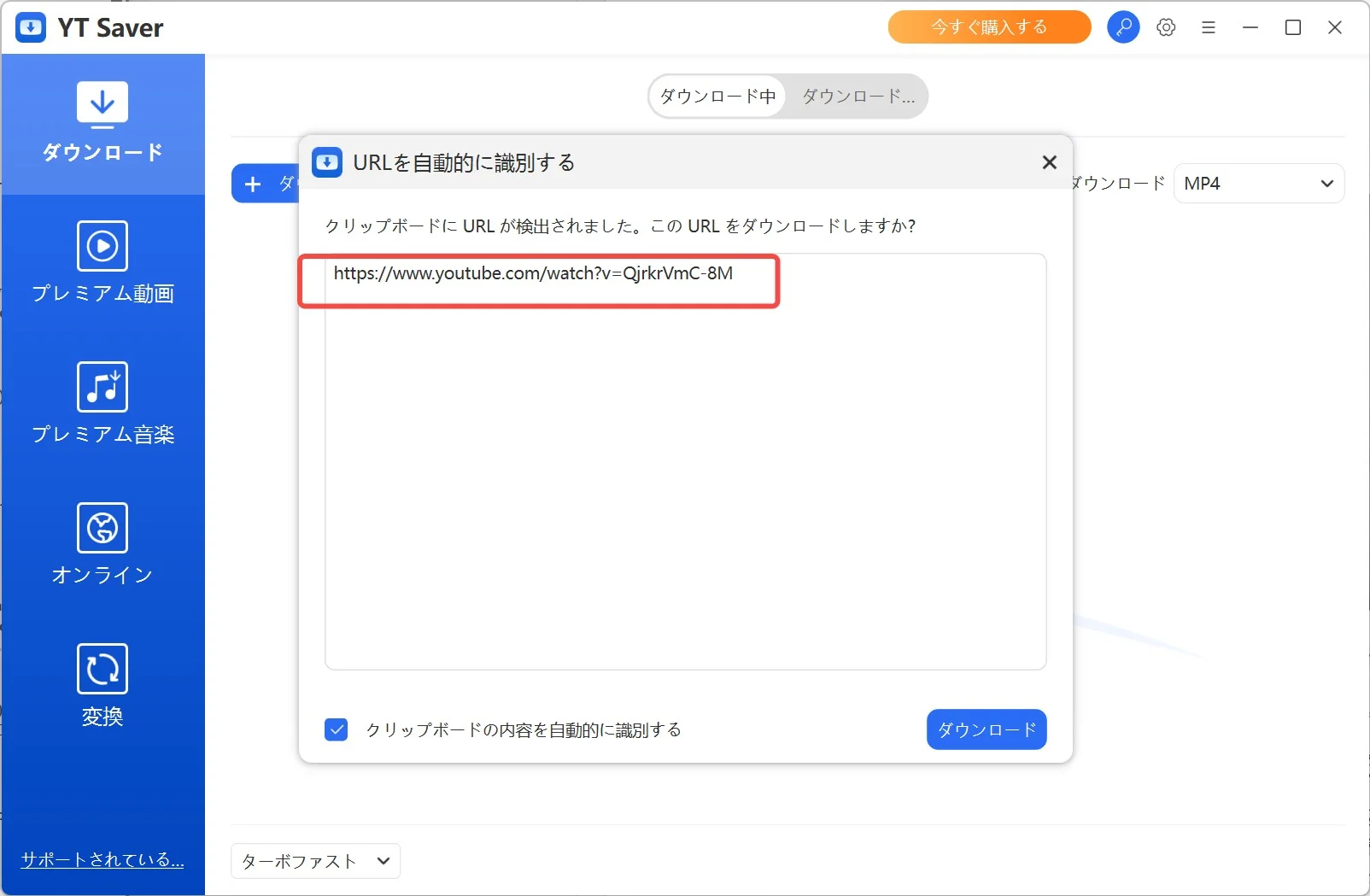Click the dialog title URLを自動的に識別する
The height and width of the screenshot is (896, 1370).
(464, 162)
